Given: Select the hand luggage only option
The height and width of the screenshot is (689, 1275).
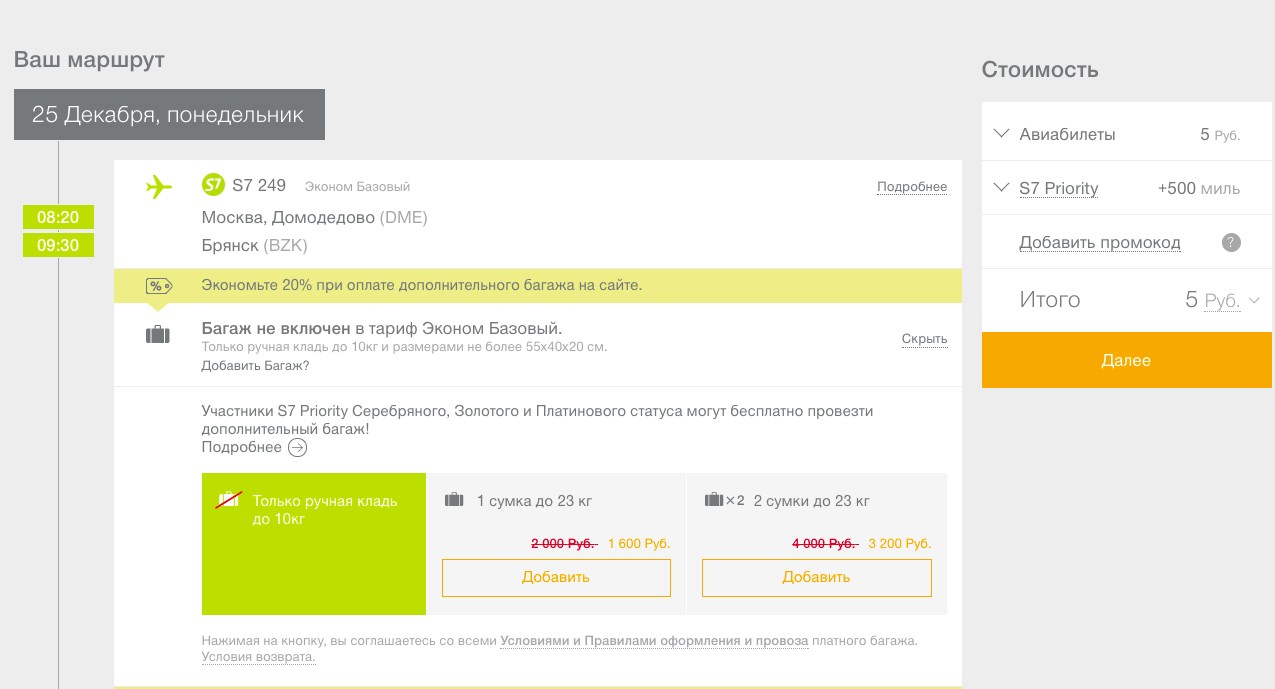Looking at the screenshot, I should point(314,544).
